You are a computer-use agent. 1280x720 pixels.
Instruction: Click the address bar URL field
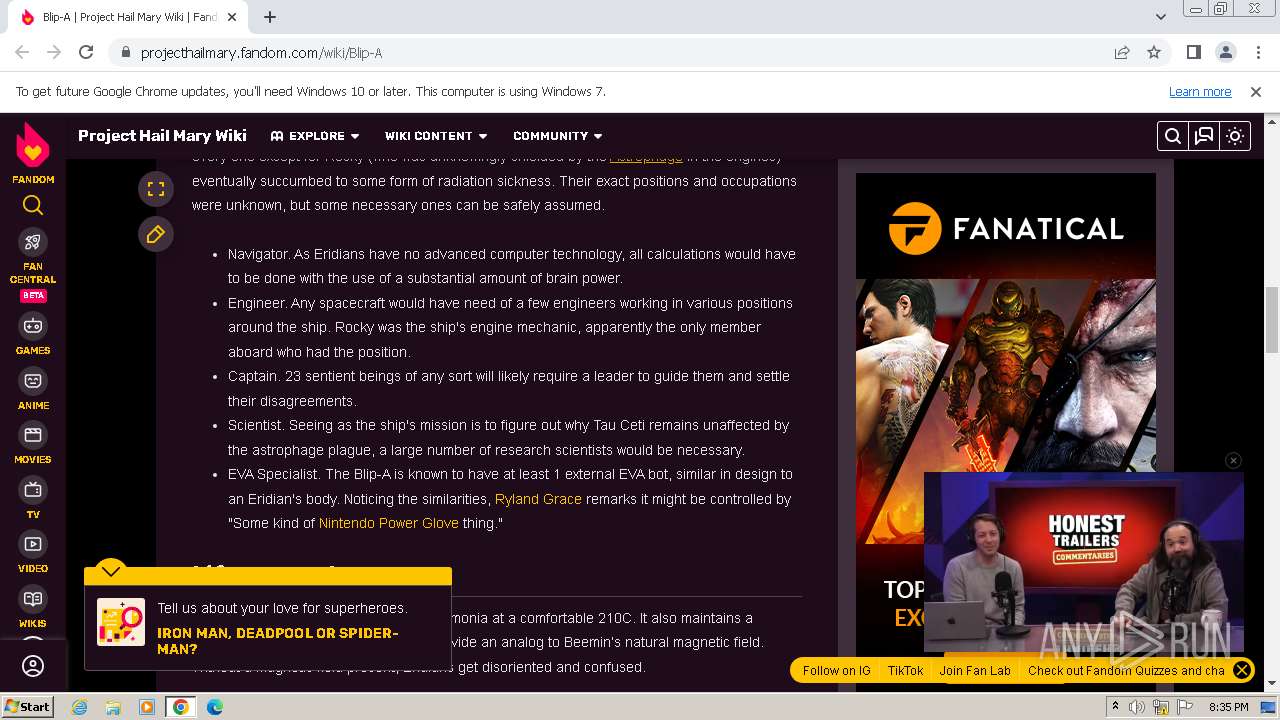[x=620, y=52]
